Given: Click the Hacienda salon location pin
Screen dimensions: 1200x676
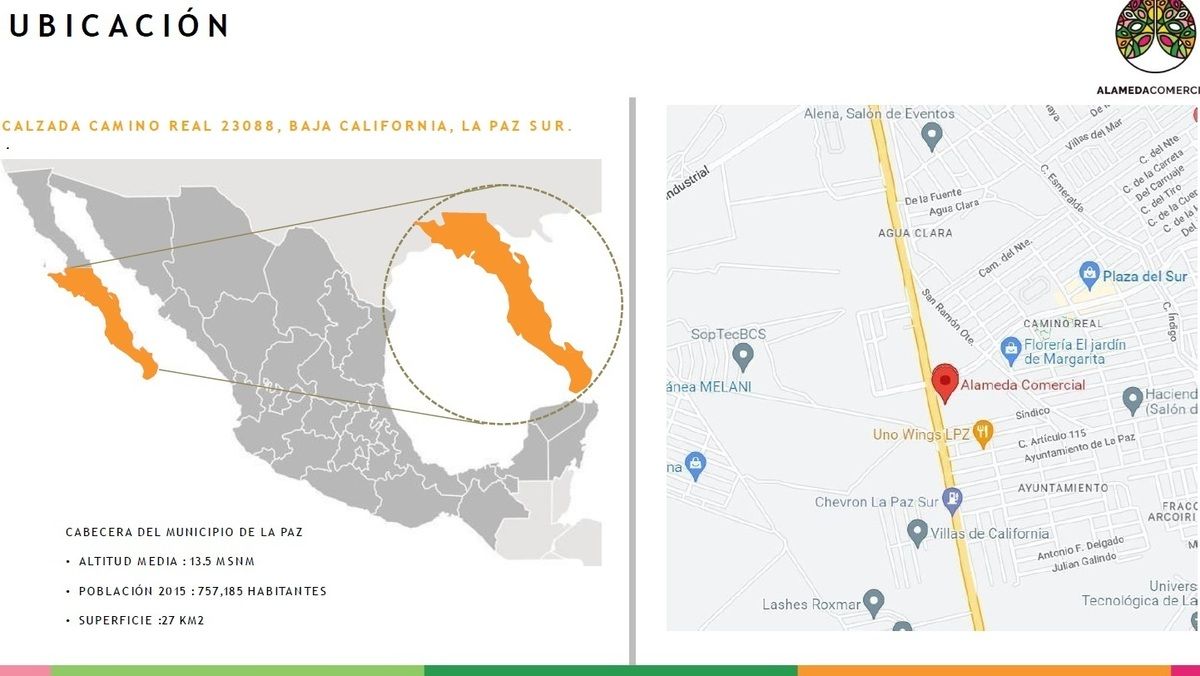Looking at the screenshot, I should (x=1132, y=399).
